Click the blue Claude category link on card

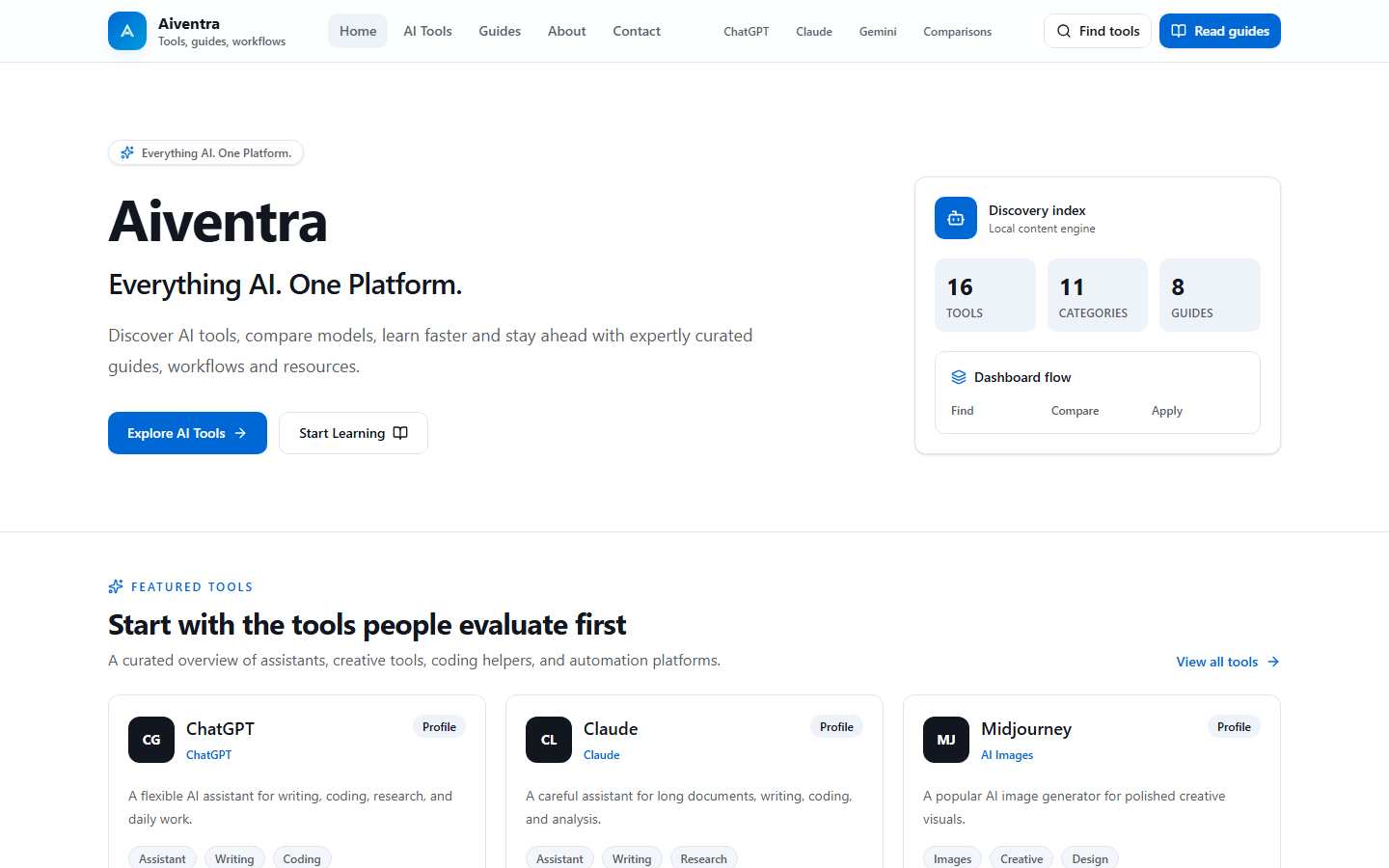pos(601,755)
